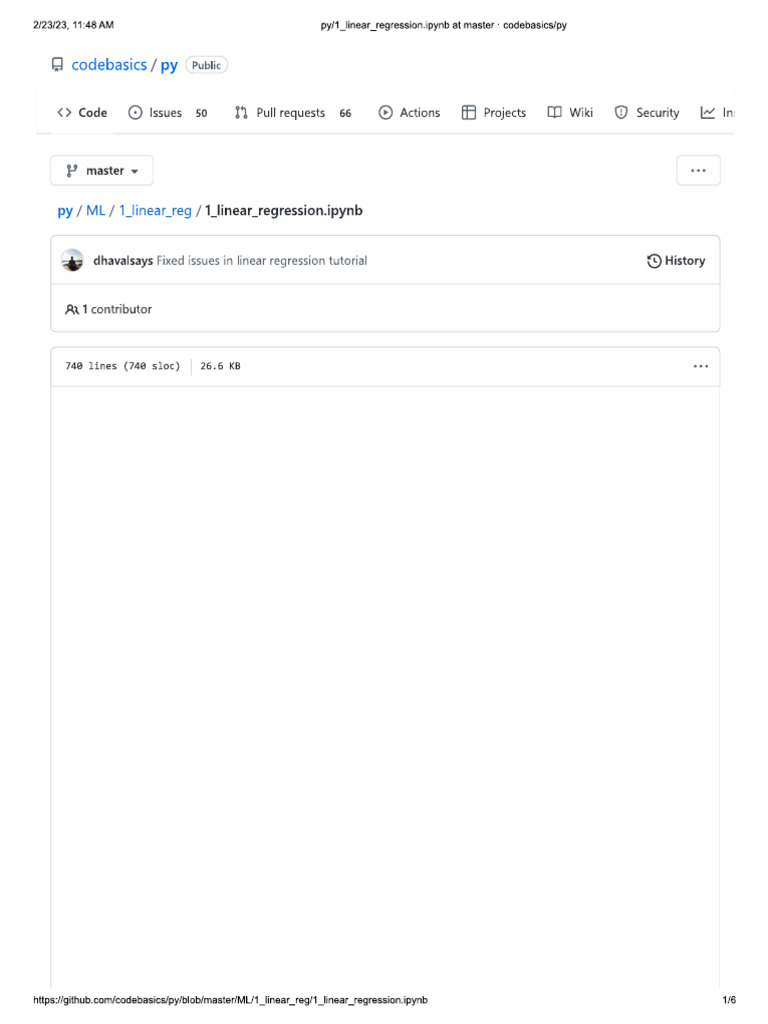The height and width of the screenshot is (1024, 768).
Task: Go to the 1_linear_reg folder breadcrumb
Action: point(155,211)
